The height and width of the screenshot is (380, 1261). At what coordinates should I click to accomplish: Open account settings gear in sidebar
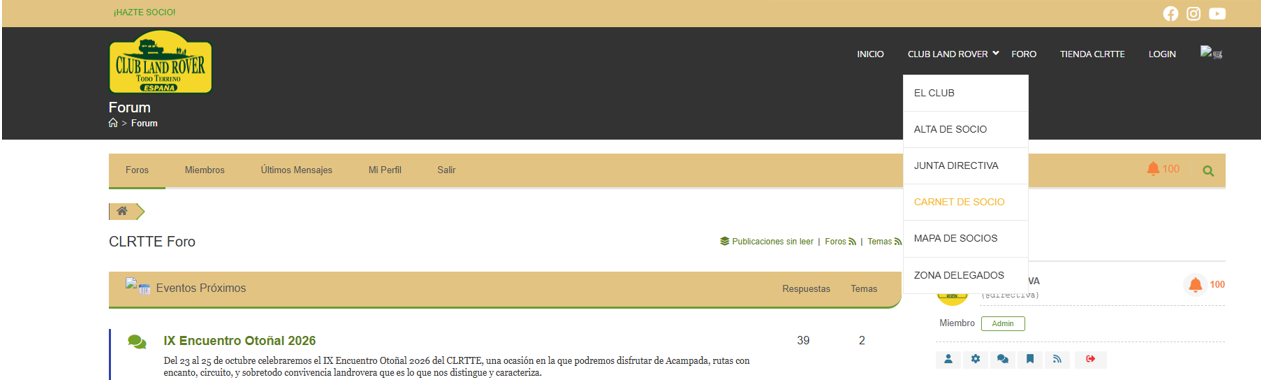pyautogui.click(x=976, y=360)
